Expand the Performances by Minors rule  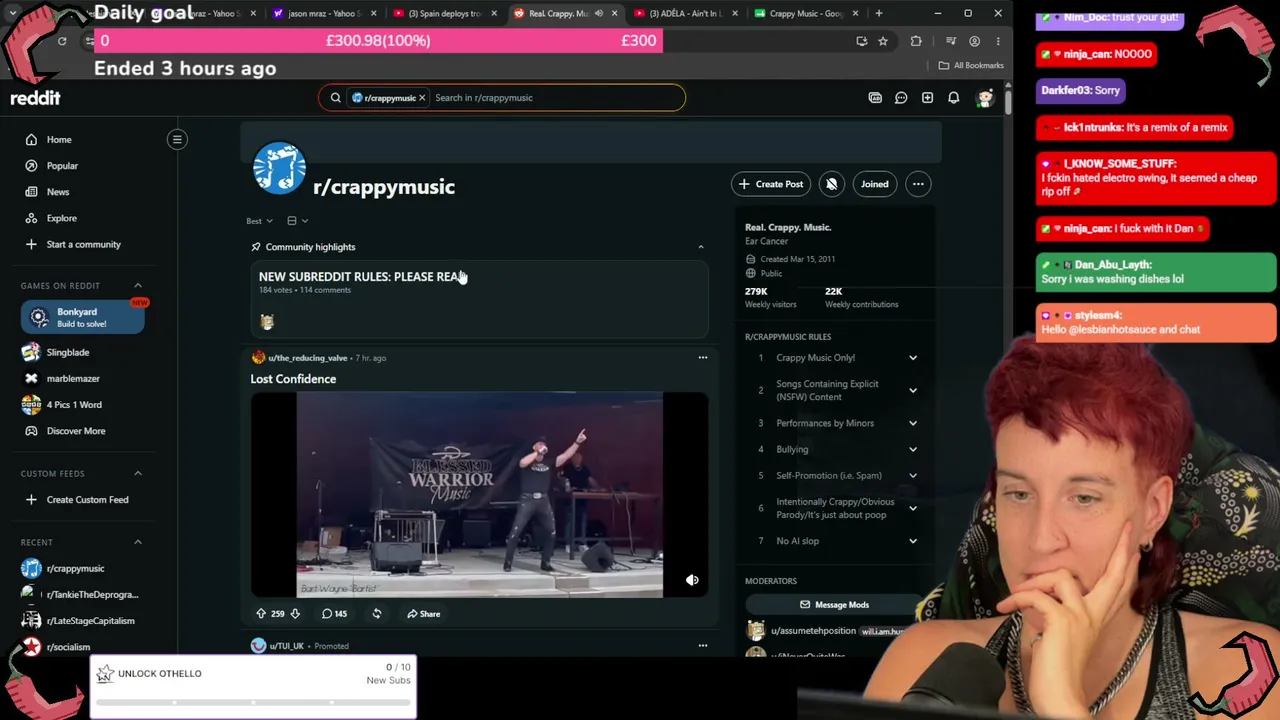(x=913, y=423)
